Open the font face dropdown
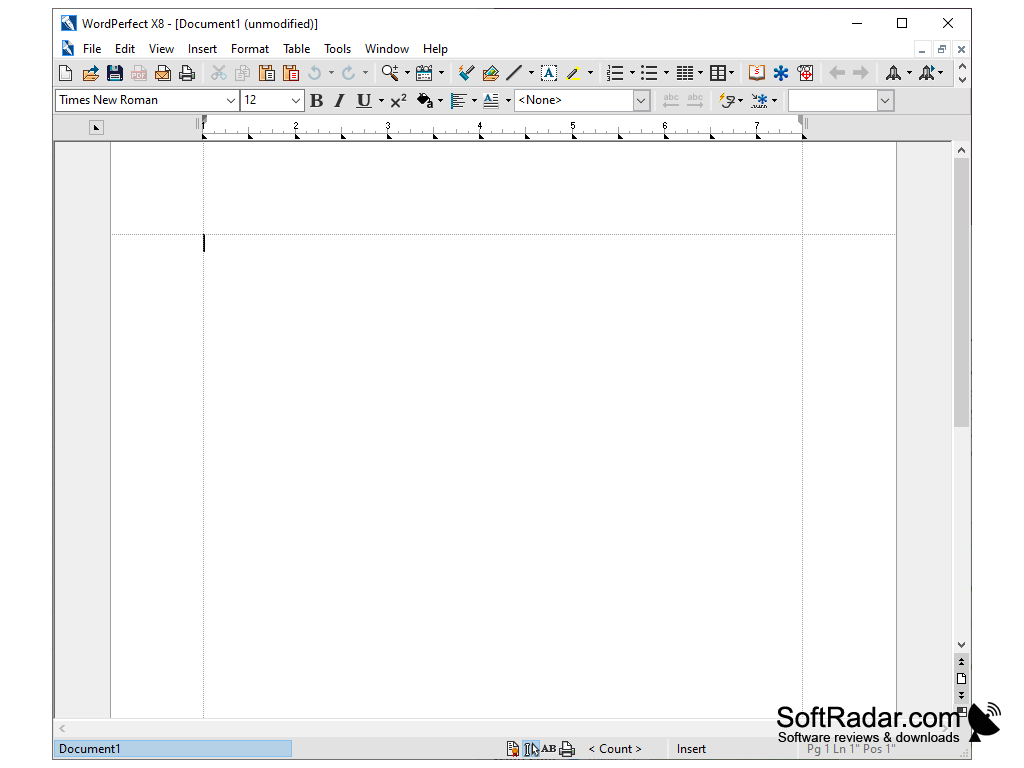1024x768 pixels. (x=231, y=100)
